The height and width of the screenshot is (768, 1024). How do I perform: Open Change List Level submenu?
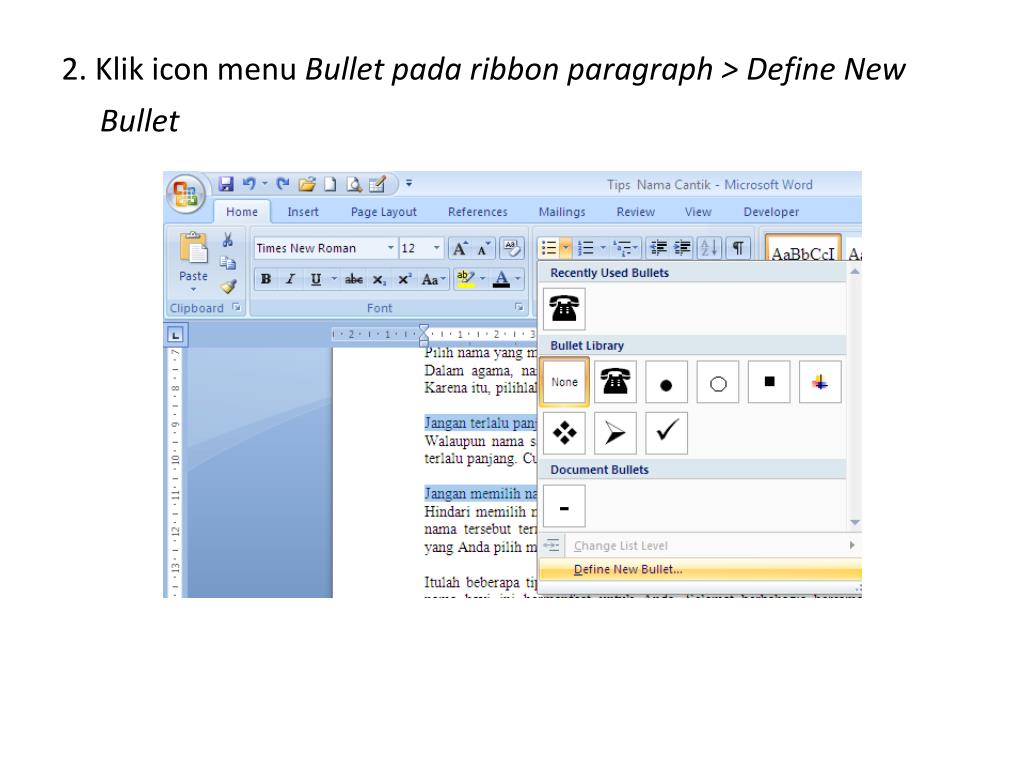click(x=700, y=545)
